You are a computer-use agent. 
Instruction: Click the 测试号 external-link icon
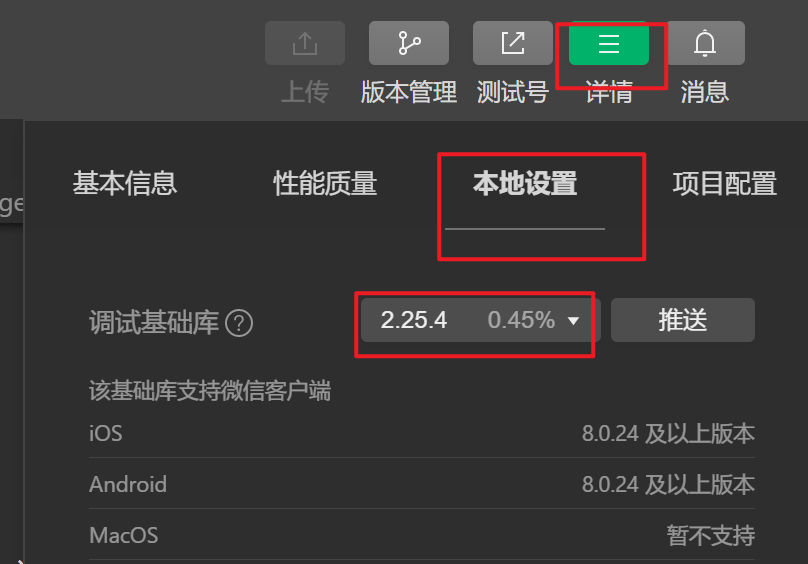(x=513, y=43)
